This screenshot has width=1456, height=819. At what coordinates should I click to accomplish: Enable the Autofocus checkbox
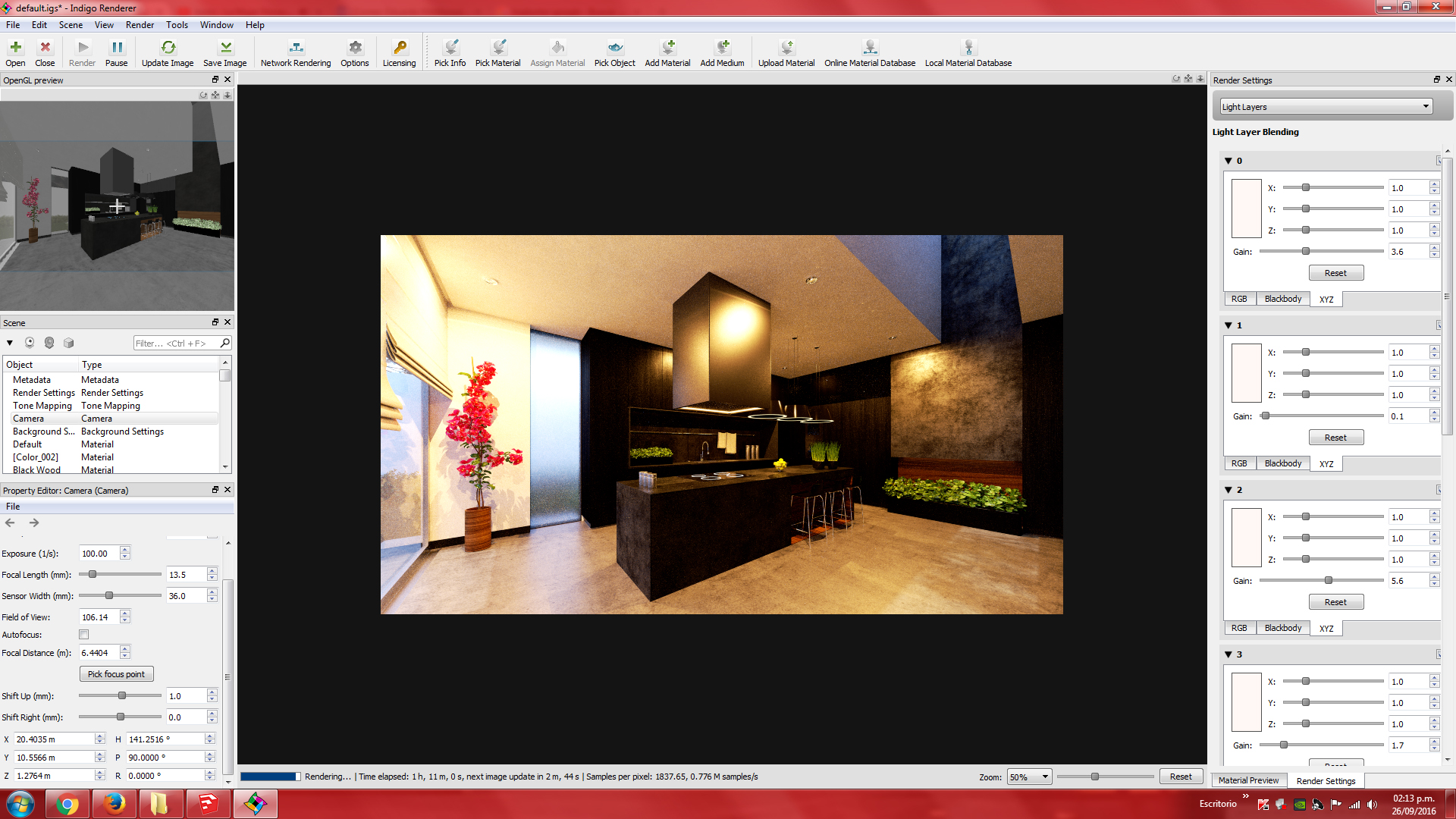[x=84, y=635]
